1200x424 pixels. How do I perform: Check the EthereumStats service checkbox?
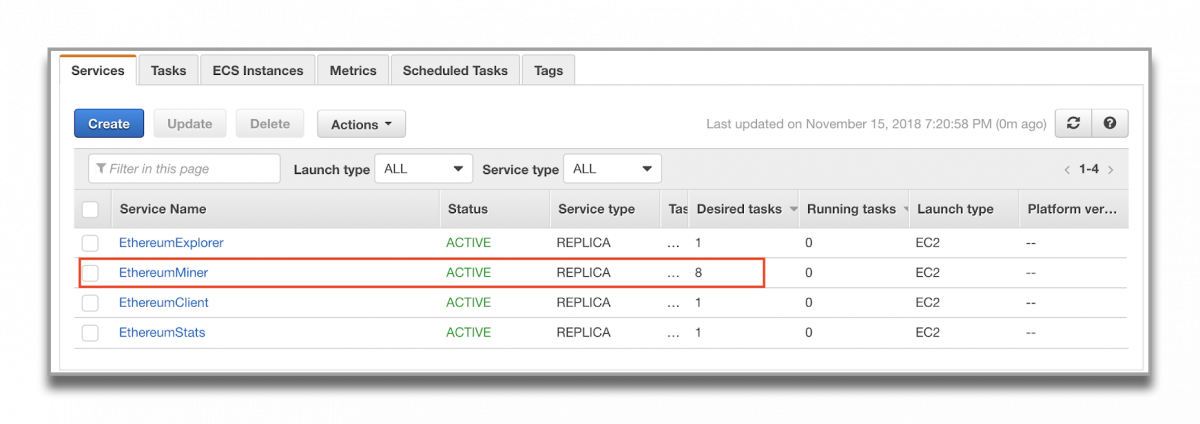coord(91,333)
